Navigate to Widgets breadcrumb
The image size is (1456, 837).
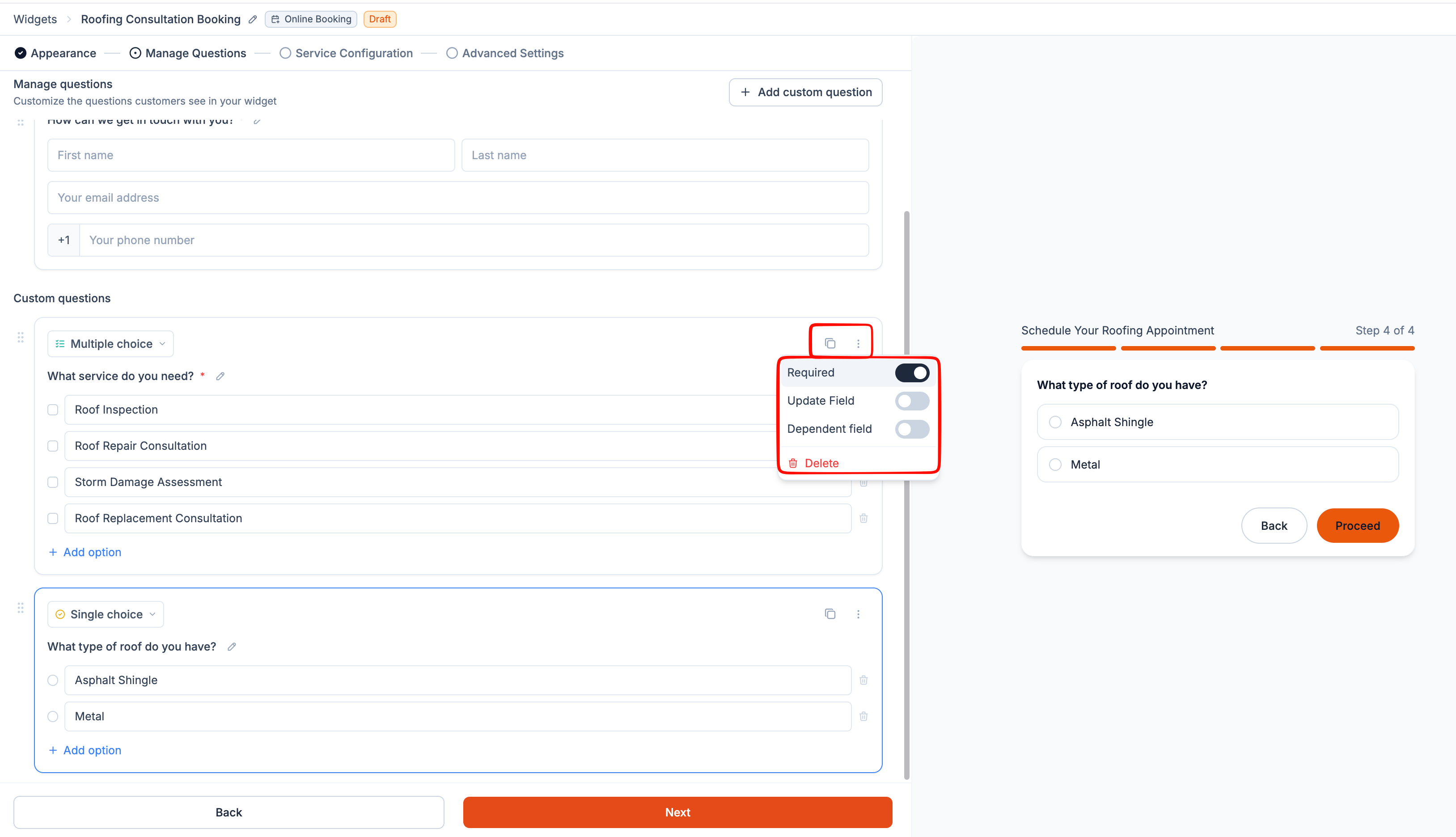pos(35,20)
